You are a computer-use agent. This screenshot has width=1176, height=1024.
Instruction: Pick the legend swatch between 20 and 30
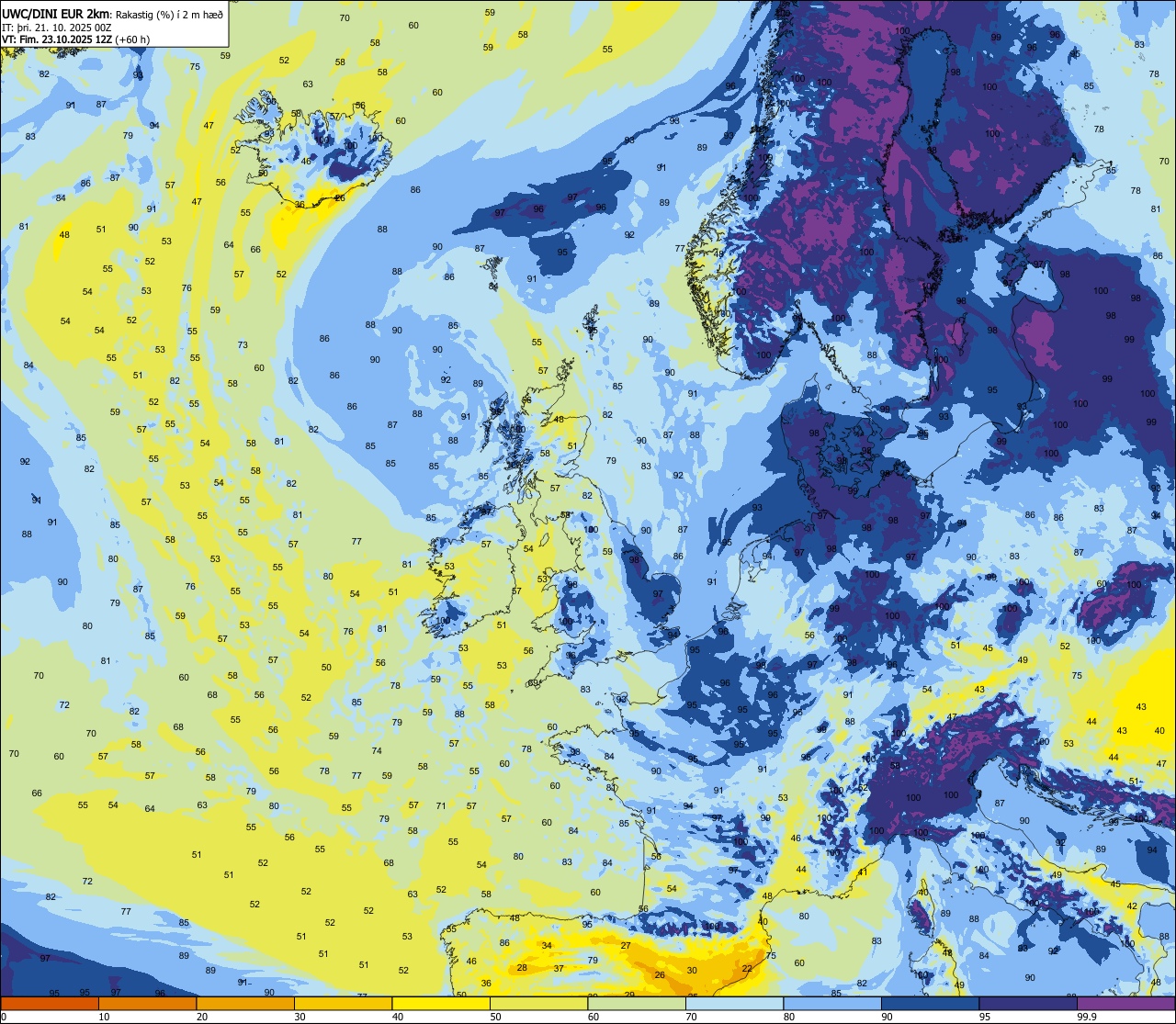245,1004
